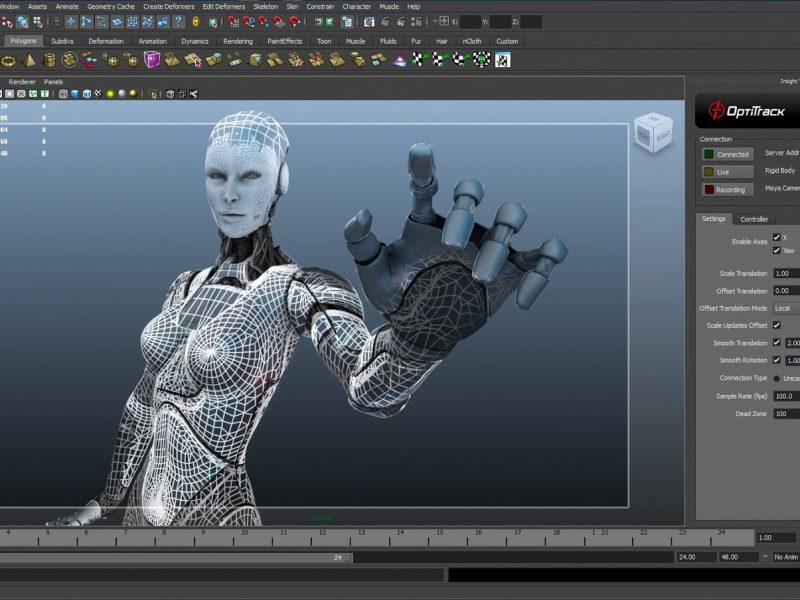The image size is (800, 600).
Task: Select the polygon torus shelf icon
Action: (x=8, y=61)
